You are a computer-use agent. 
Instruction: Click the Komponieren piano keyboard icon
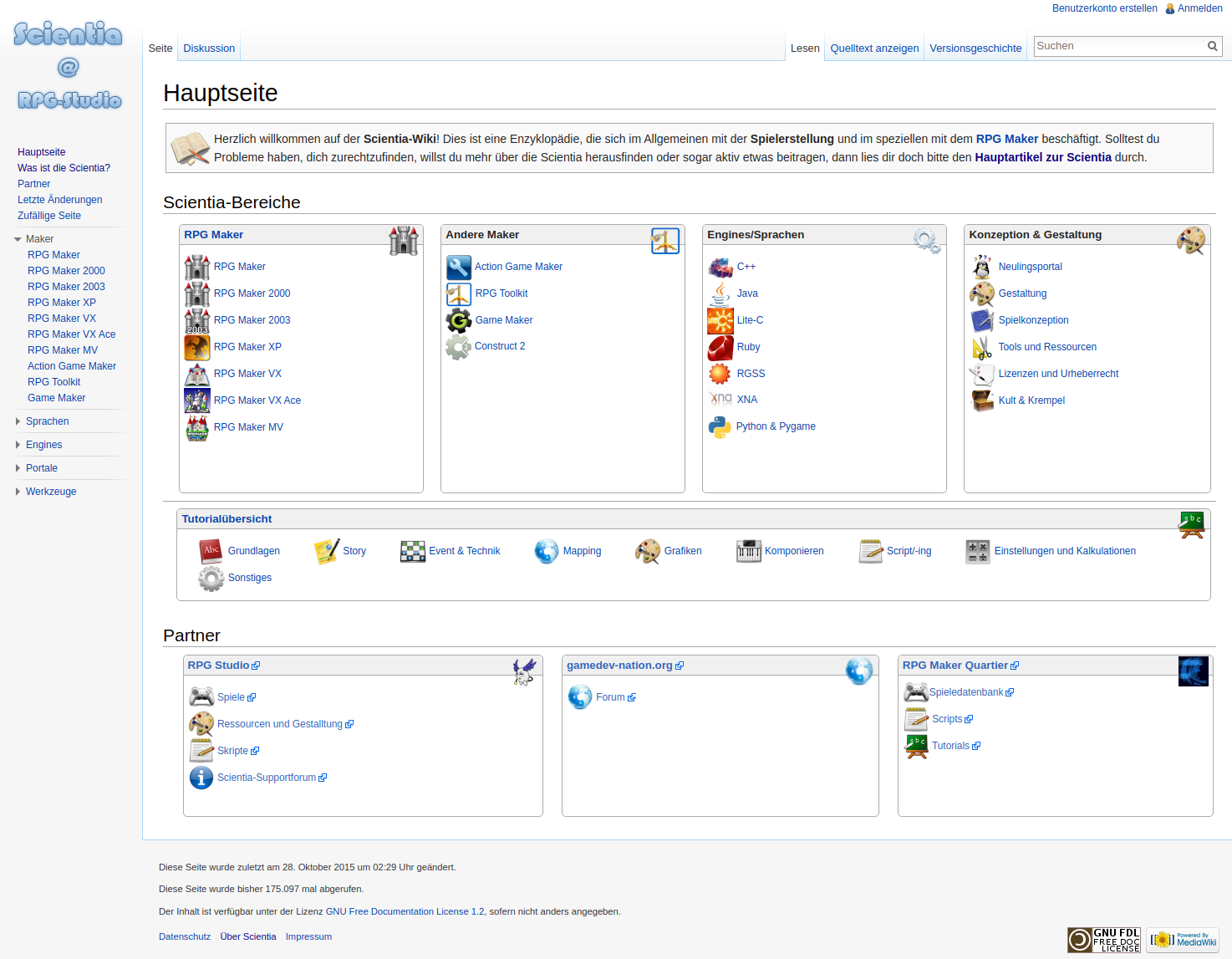[748, 551]
